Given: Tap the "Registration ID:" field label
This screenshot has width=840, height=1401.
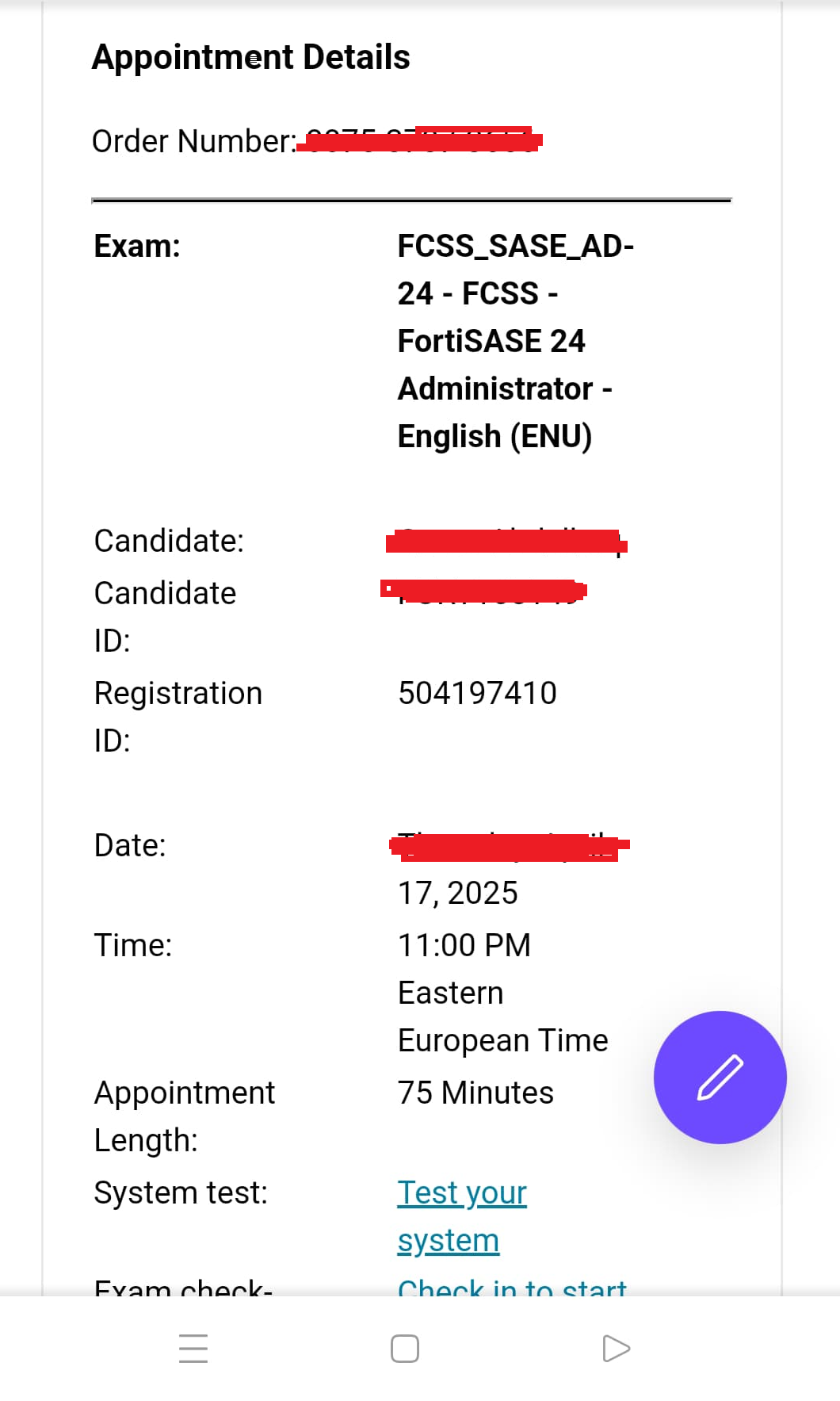Looking at the screenshot, I should click(178, 716).
